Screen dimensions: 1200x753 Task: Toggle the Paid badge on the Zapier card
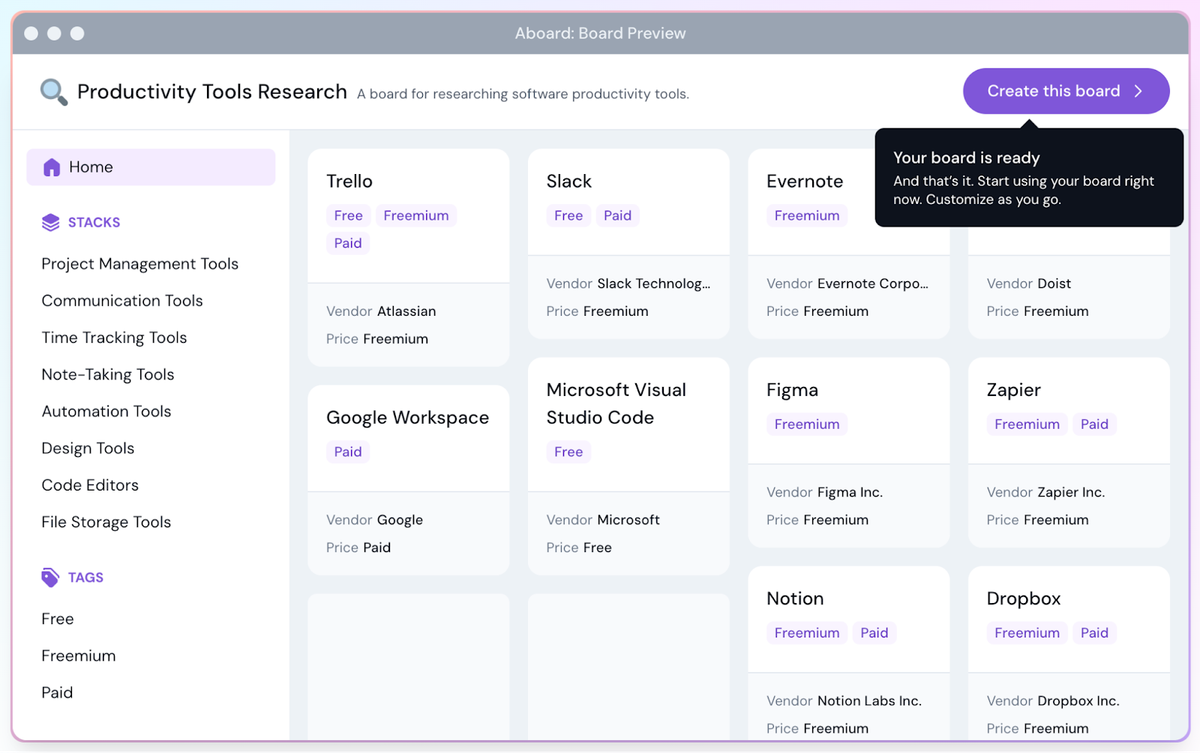(1094, 424)
